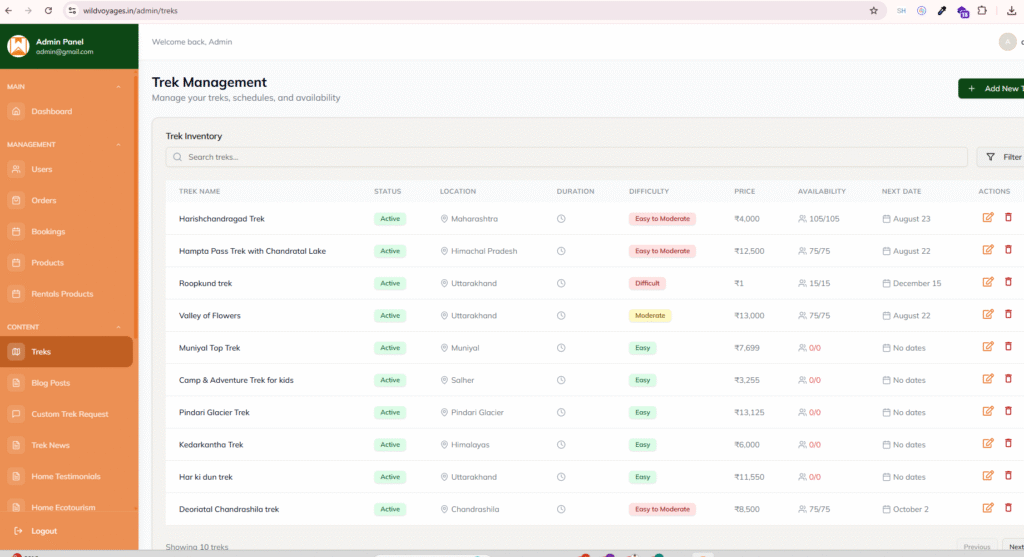Remove Roopkund trek using trash icon
The image size is (1024, 557).
click(x=1008, y=282)
